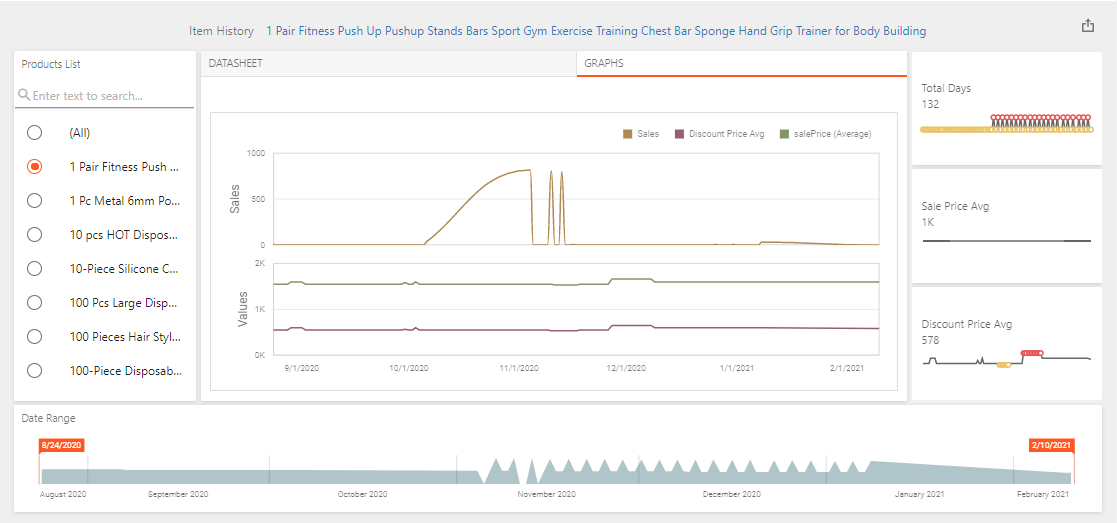Click the 8/24/2020 date range start handle
Screen dimensions: 1117x523
tap(62, 445)
